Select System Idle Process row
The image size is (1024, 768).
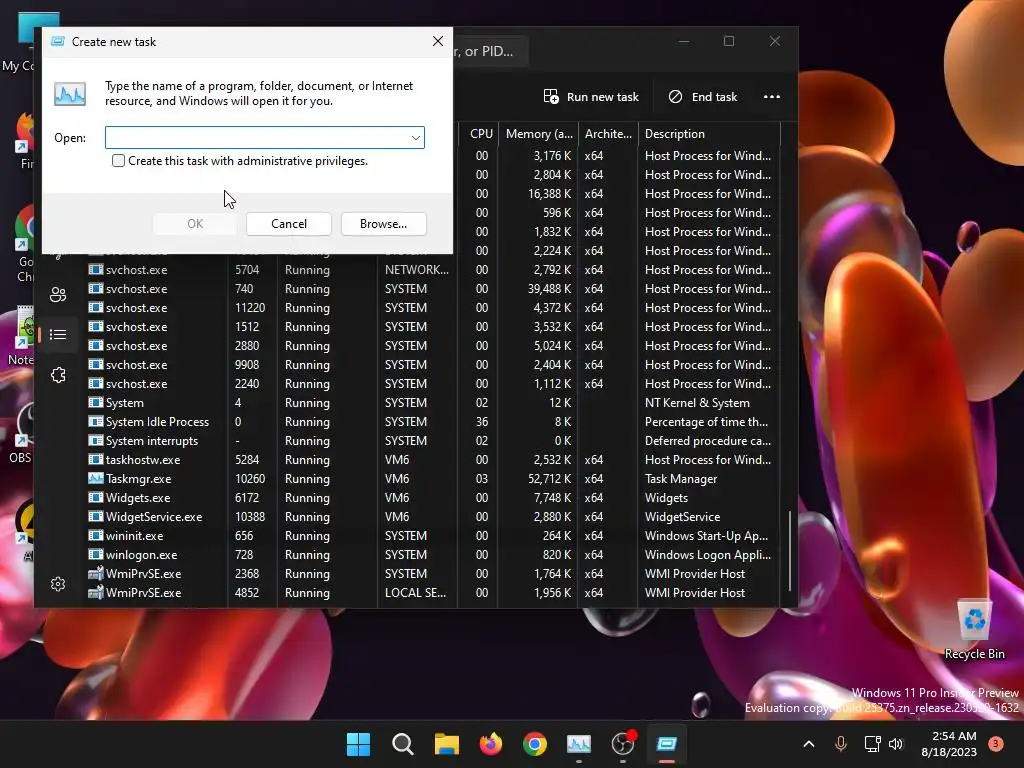click(433, 422)
